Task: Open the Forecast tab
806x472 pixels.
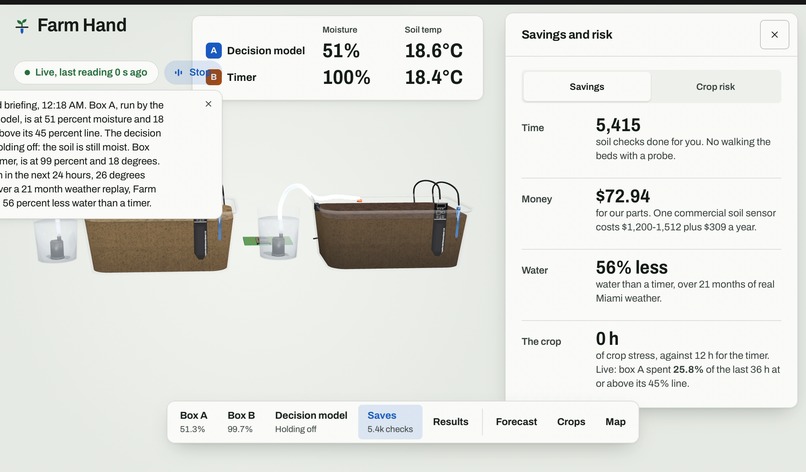Action: click(516, 422)
